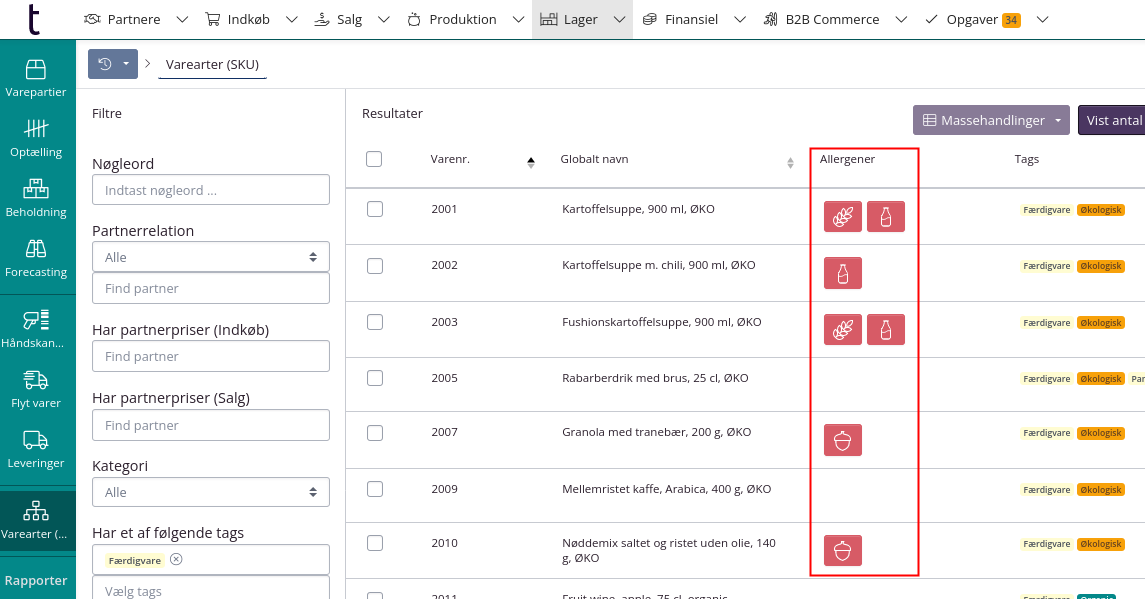Click the Nøgleord keyword input field
This screenshot has height=599, width=1145.
click(x=210, y=190)
